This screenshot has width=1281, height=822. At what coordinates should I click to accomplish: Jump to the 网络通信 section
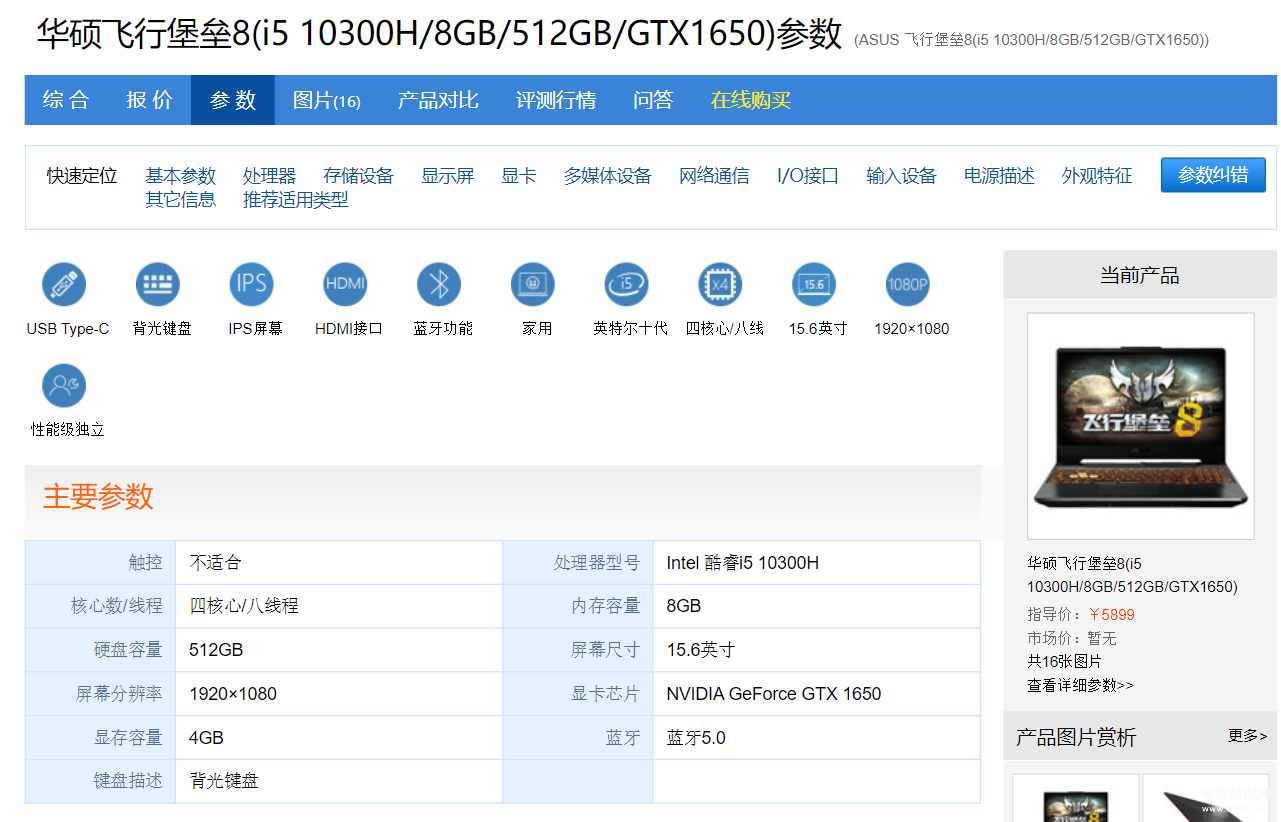tap(714, 176)
